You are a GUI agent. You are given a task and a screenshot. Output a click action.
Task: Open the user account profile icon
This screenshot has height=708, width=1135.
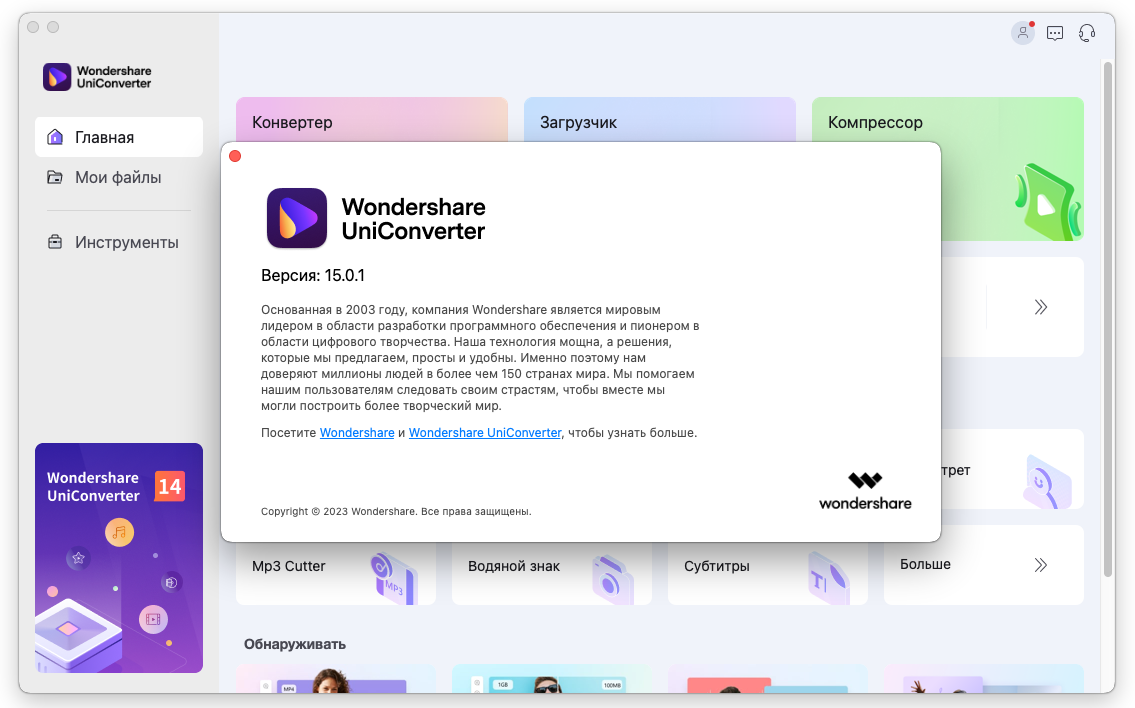coord(1023,33)
